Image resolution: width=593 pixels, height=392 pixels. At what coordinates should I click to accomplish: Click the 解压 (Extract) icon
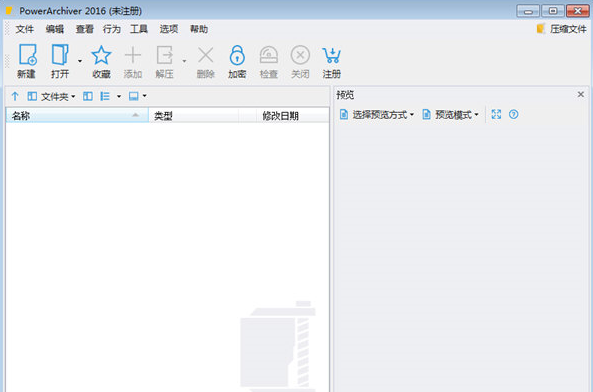click(165, 55)
